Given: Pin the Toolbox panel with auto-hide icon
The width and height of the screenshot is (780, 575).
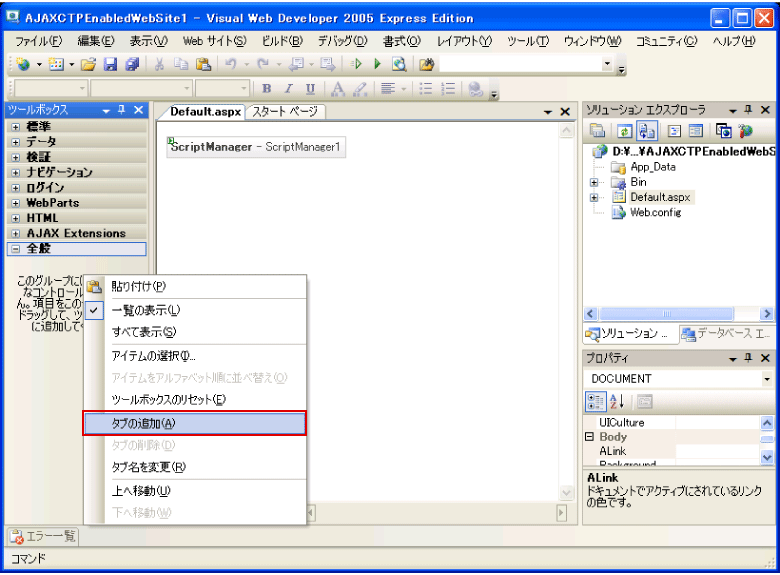Looking at the screenshot, I should 122,110.
